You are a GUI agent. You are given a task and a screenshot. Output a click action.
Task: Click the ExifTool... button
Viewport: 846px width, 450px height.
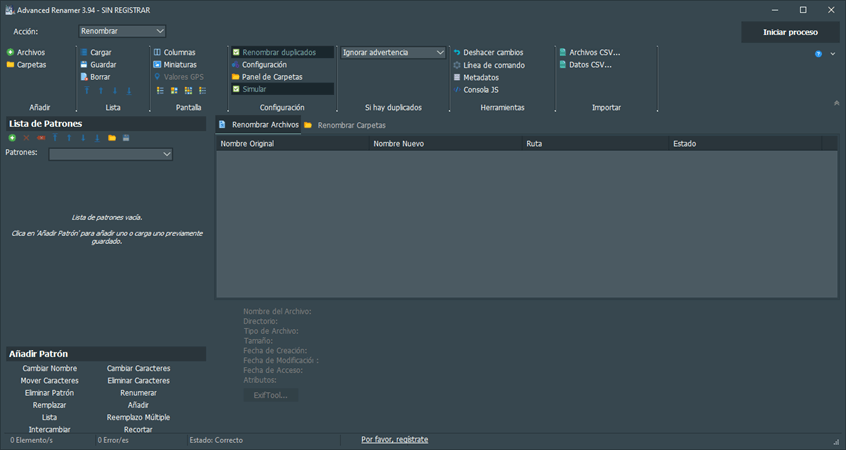click(x=271, y=396)
